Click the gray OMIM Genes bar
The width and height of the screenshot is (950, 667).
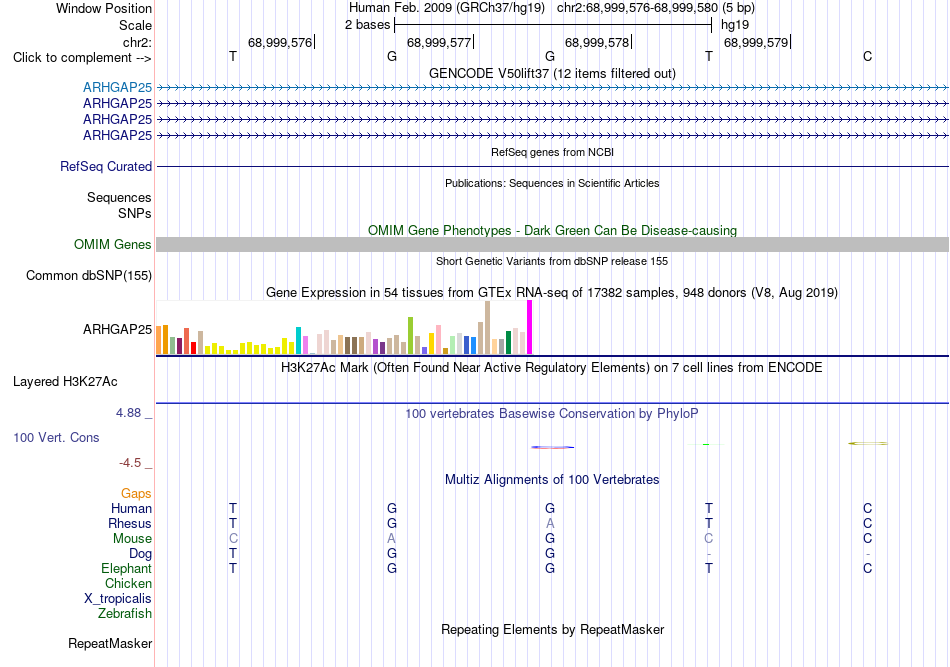pos(552,244)
